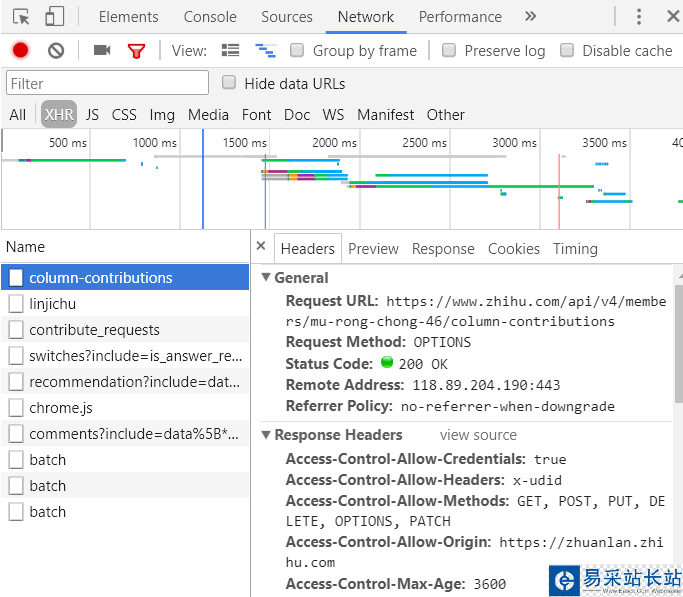Filter requests by Font
This screenshot has height=597, width=683.
pos(256,115)
